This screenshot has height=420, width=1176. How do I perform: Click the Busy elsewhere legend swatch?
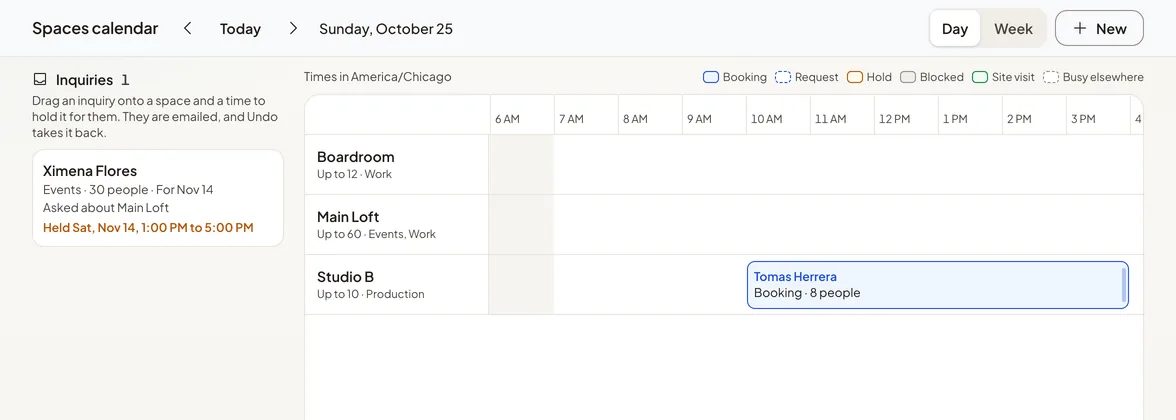(x=1051, y=77)
